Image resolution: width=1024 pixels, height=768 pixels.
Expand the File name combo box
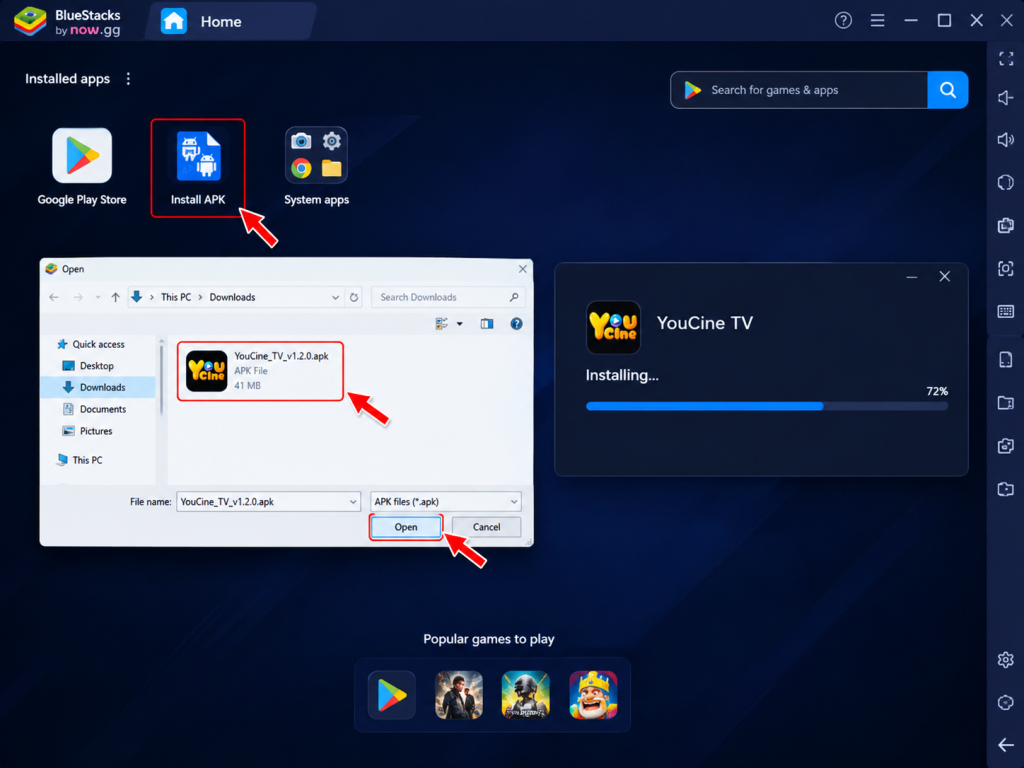pos(353,502)
